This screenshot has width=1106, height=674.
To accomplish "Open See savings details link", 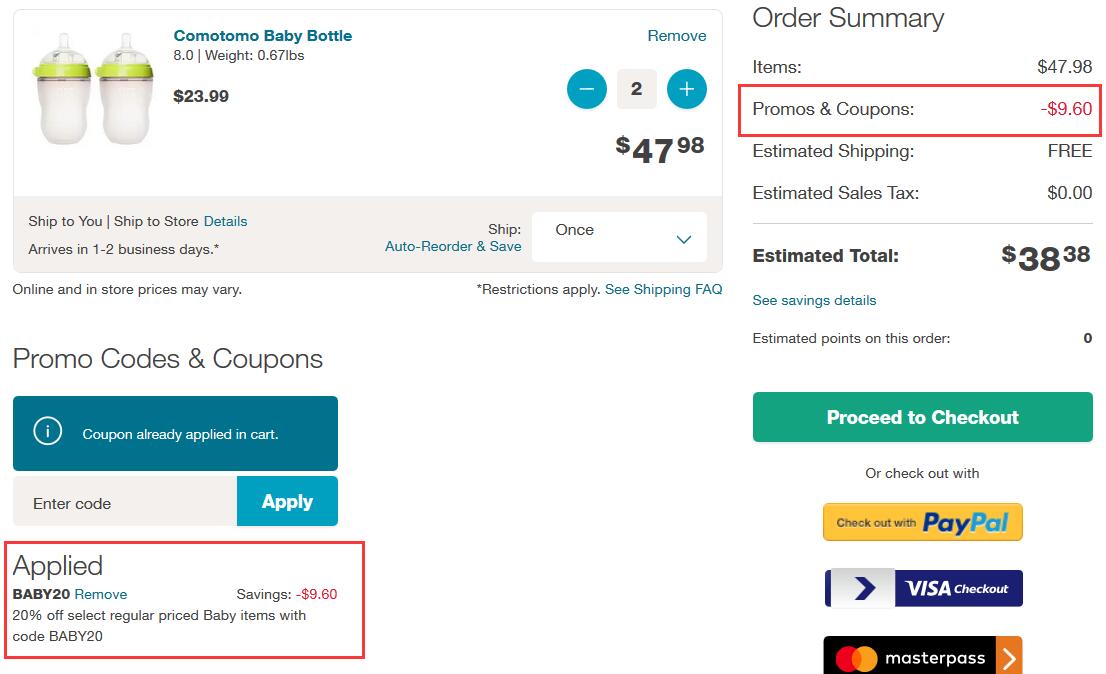I will 814,300.
